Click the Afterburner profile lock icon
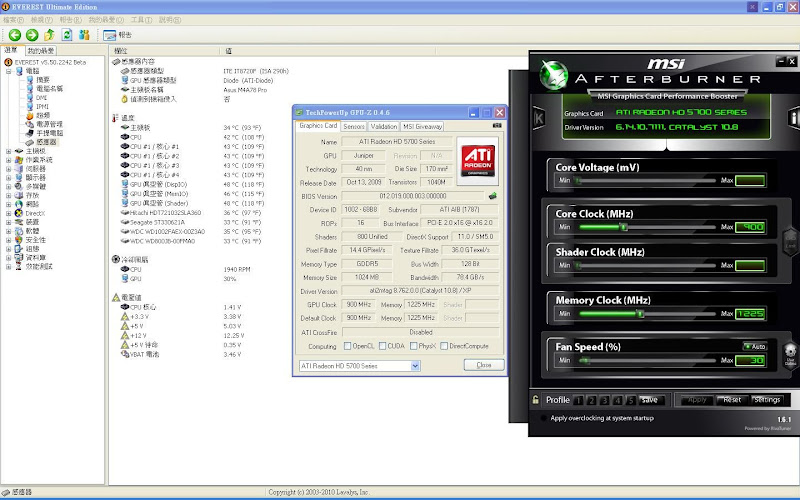The width and height of the screenshot is (800, 500). 535,399
